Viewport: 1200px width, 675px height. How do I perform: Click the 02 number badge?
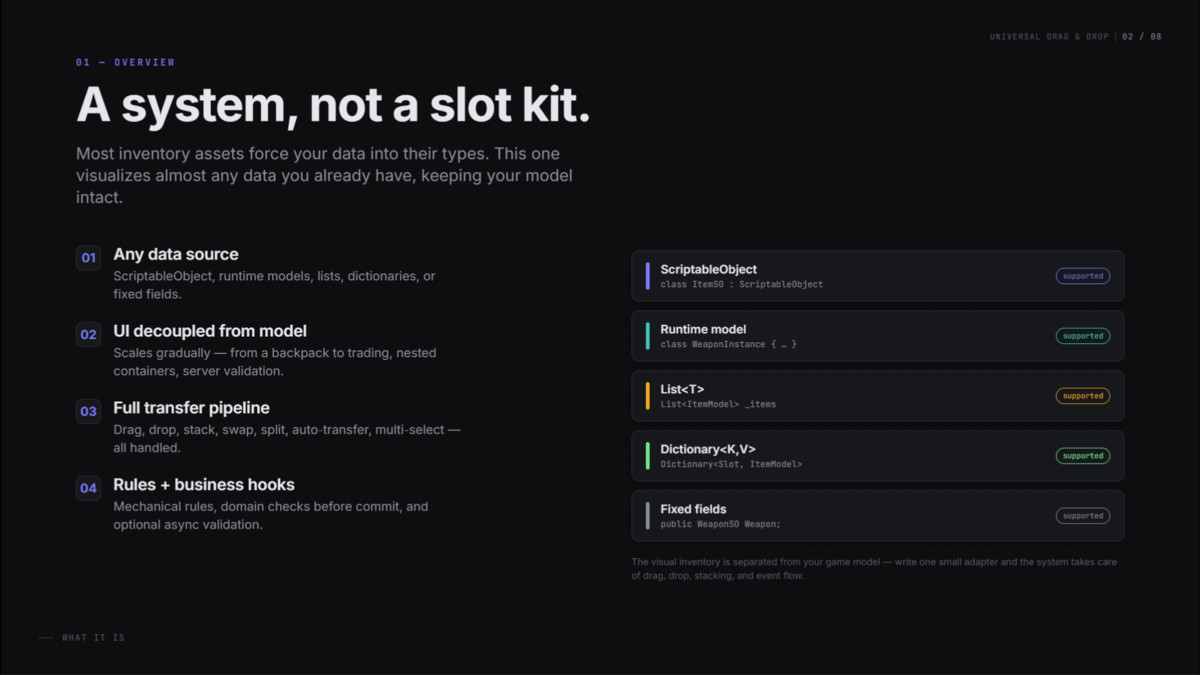(x=89, y=334)
